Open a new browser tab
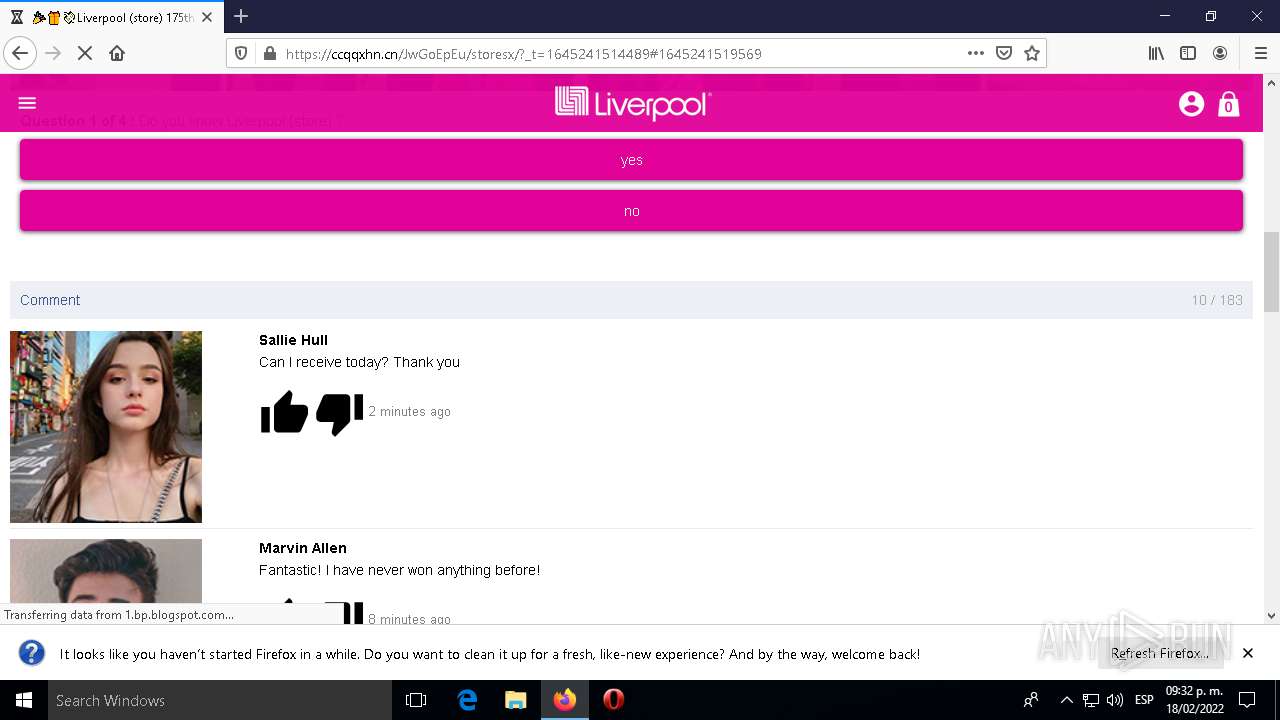This screenshot has width=1280, height=720. pyautogui.click(x=241, y=16)
